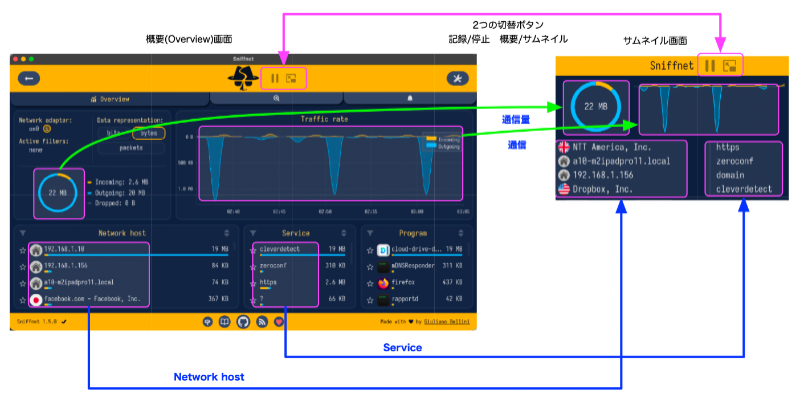This screenshot has width=800, height=402.
Task: Click the facebook.com - Facebook, Inc. host entry
Action: coord(92,299)
